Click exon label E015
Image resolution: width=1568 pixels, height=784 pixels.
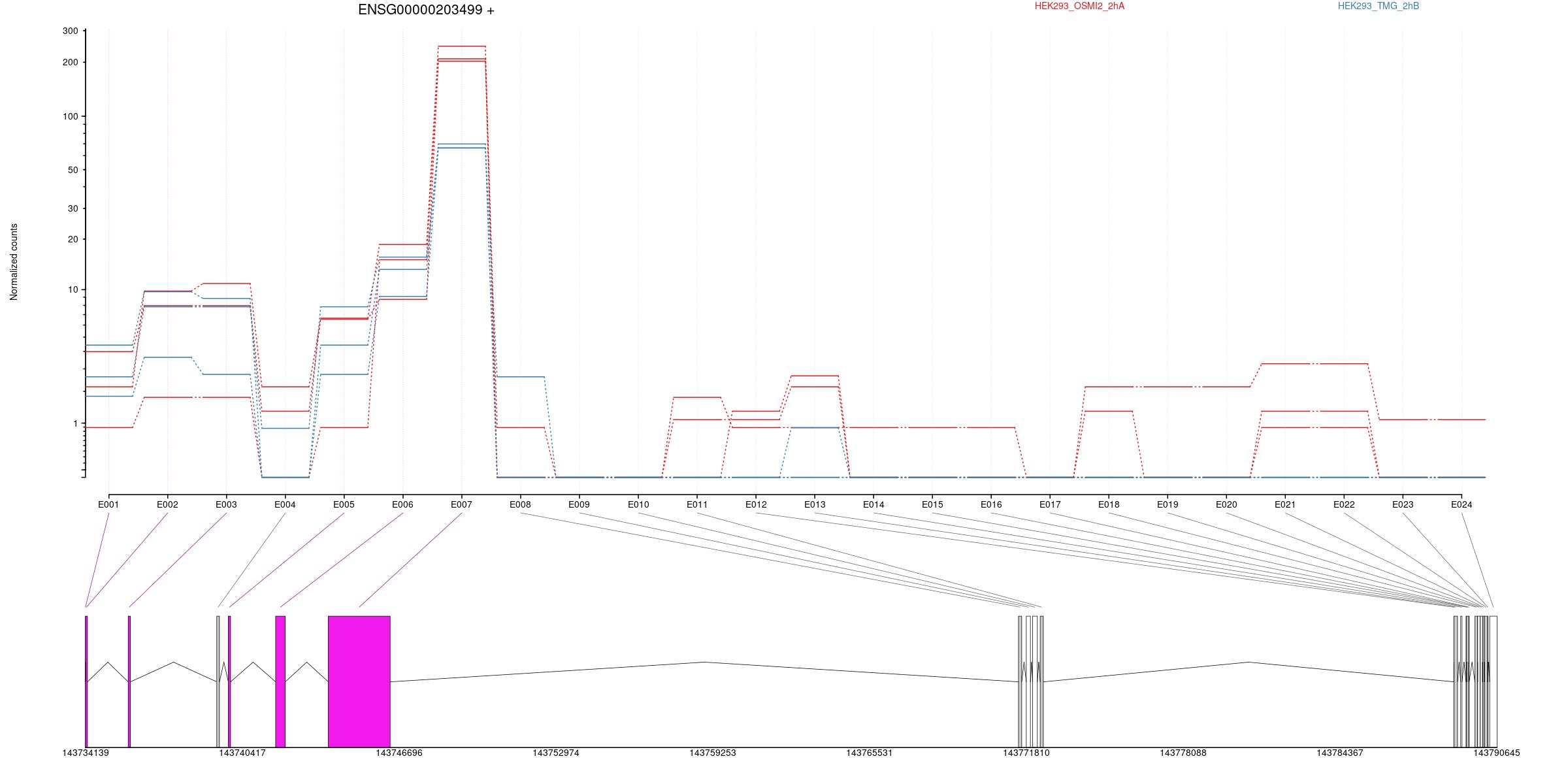pyautogui.click(x=932, y=504)
